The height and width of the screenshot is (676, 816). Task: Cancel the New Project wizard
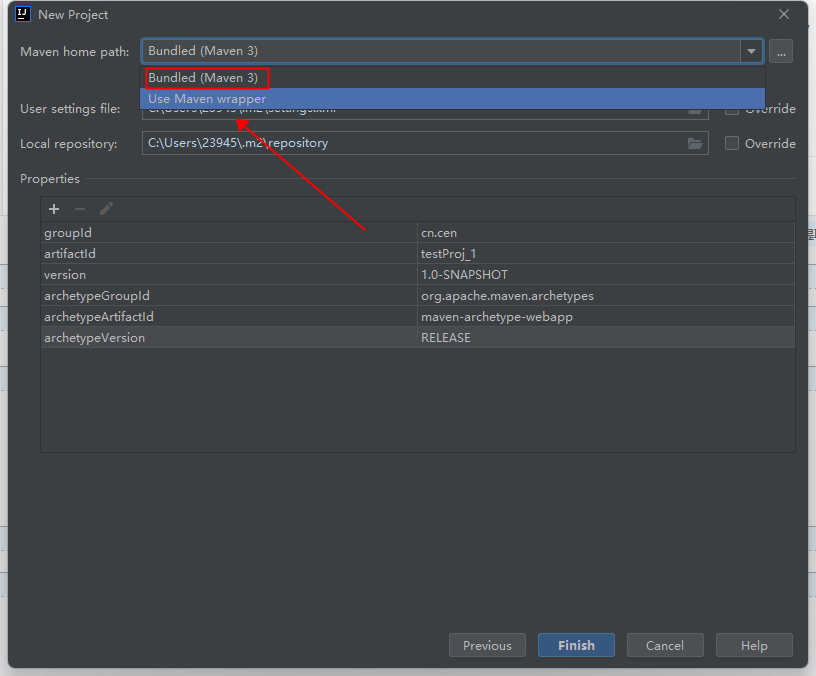[x=665, y=645]
